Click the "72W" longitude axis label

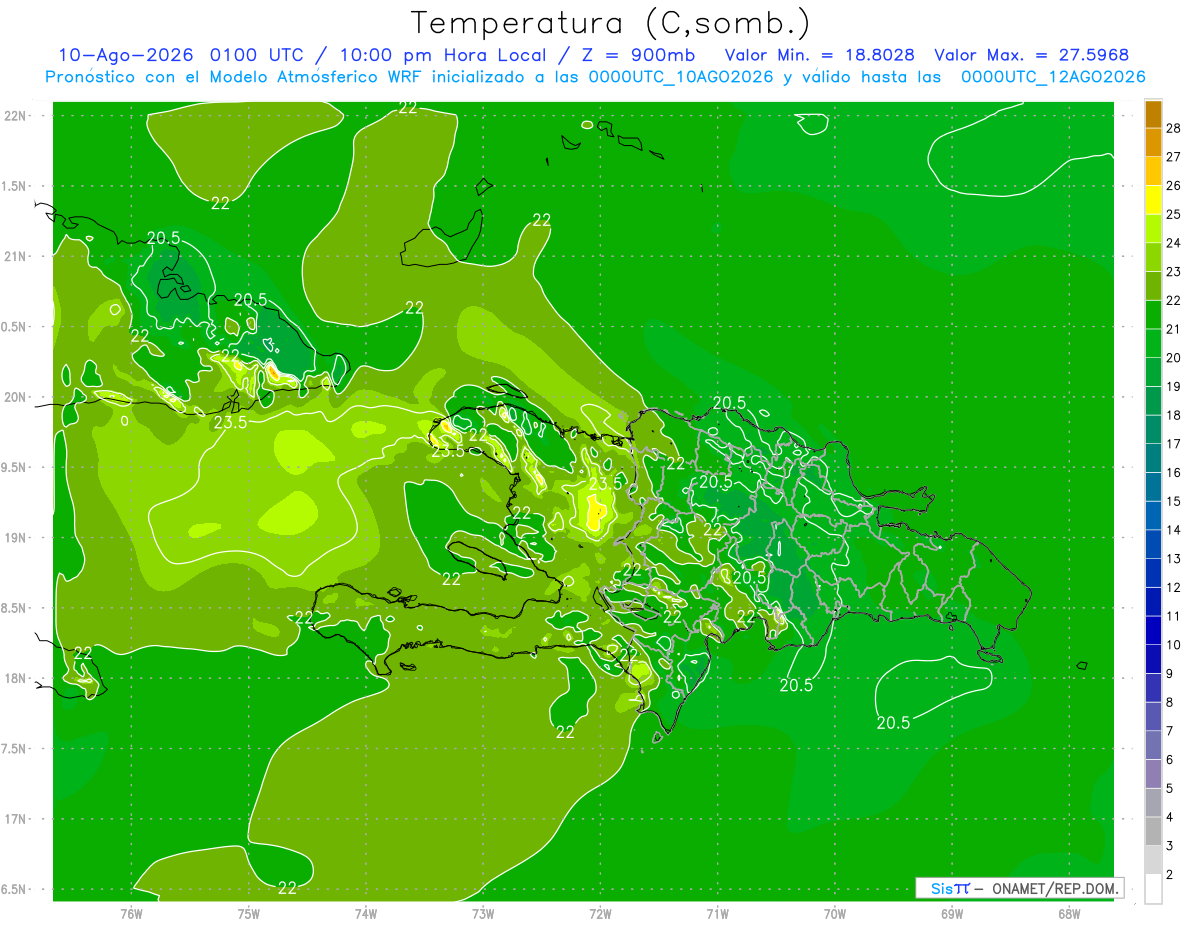tap(600, 914)
